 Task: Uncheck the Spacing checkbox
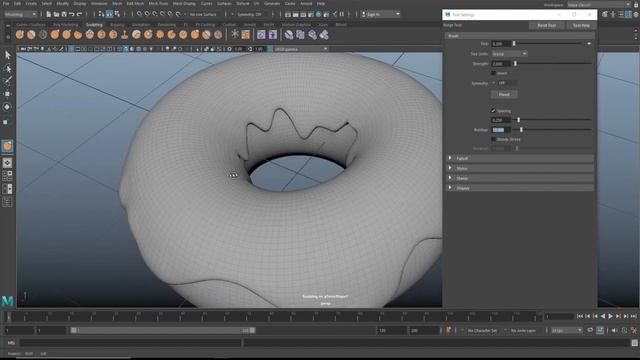(x=493, y=111)
